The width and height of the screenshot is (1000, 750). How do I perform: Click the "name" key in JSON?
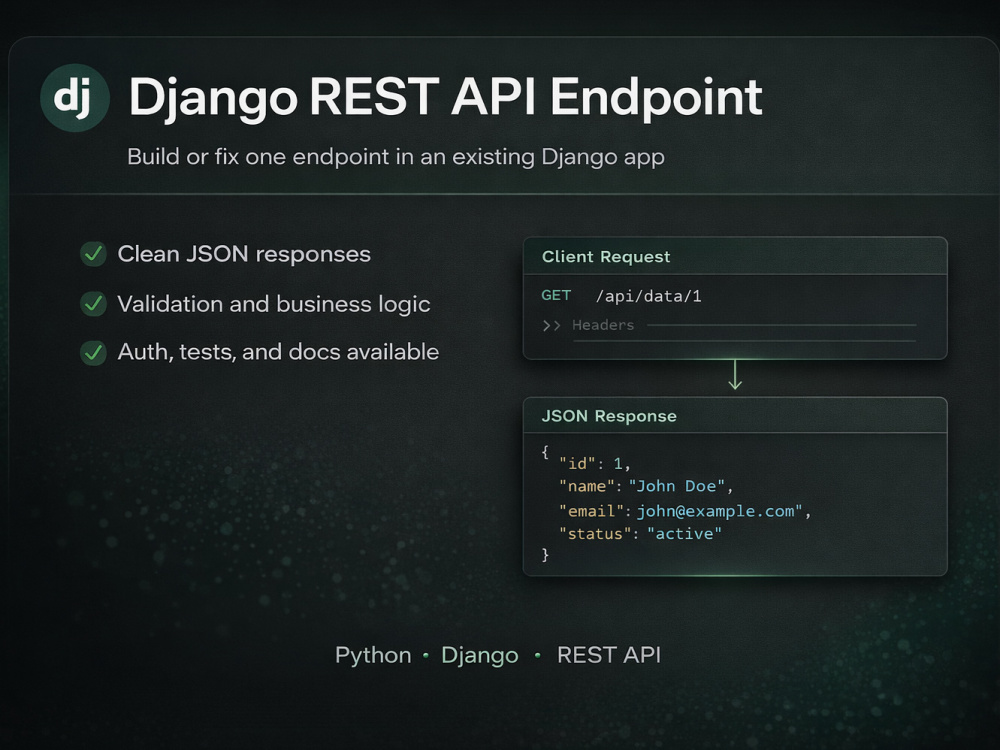[587, 487]
